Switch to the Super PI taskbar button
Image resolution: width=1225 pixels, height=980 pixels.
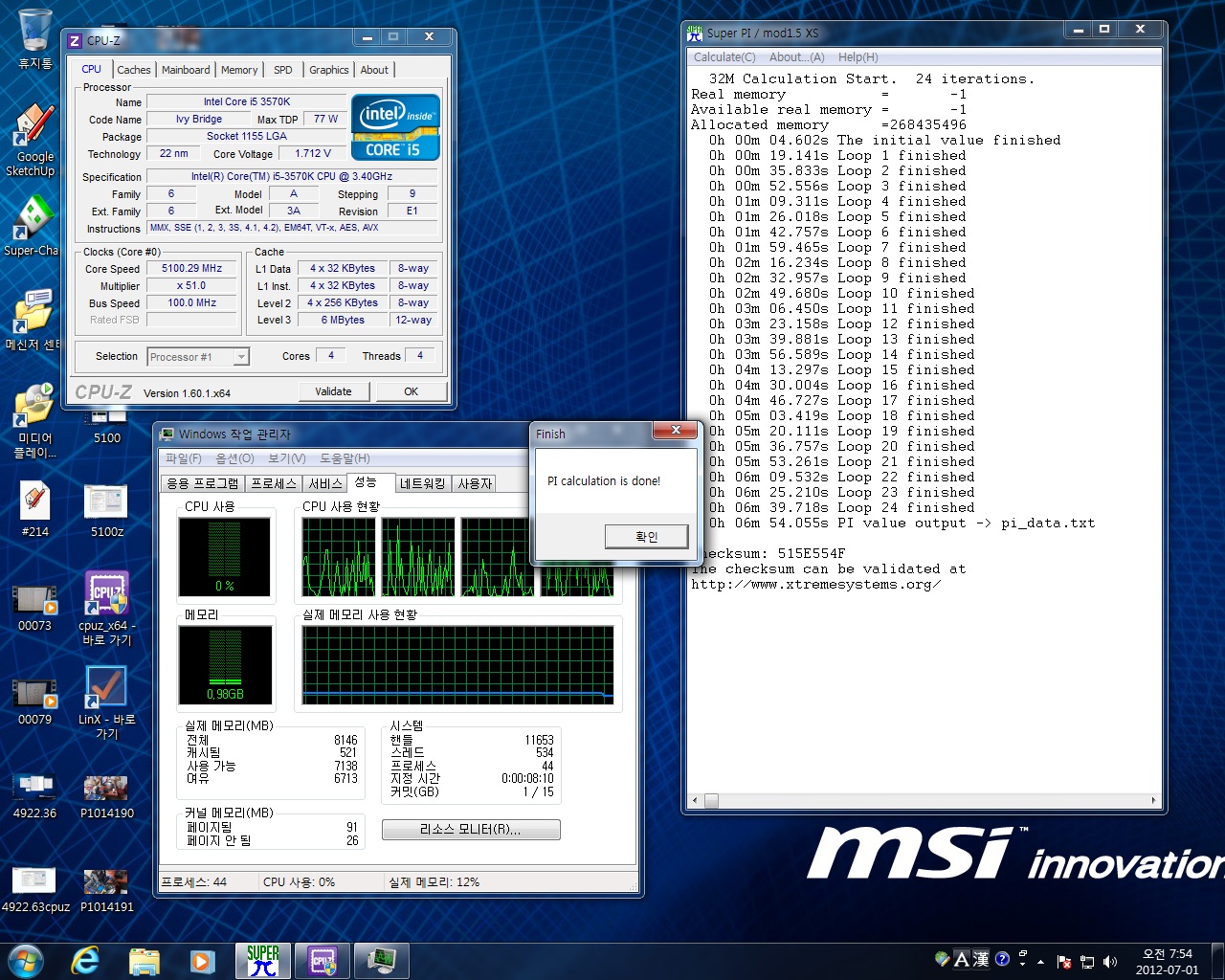click(x=262, y=961)
